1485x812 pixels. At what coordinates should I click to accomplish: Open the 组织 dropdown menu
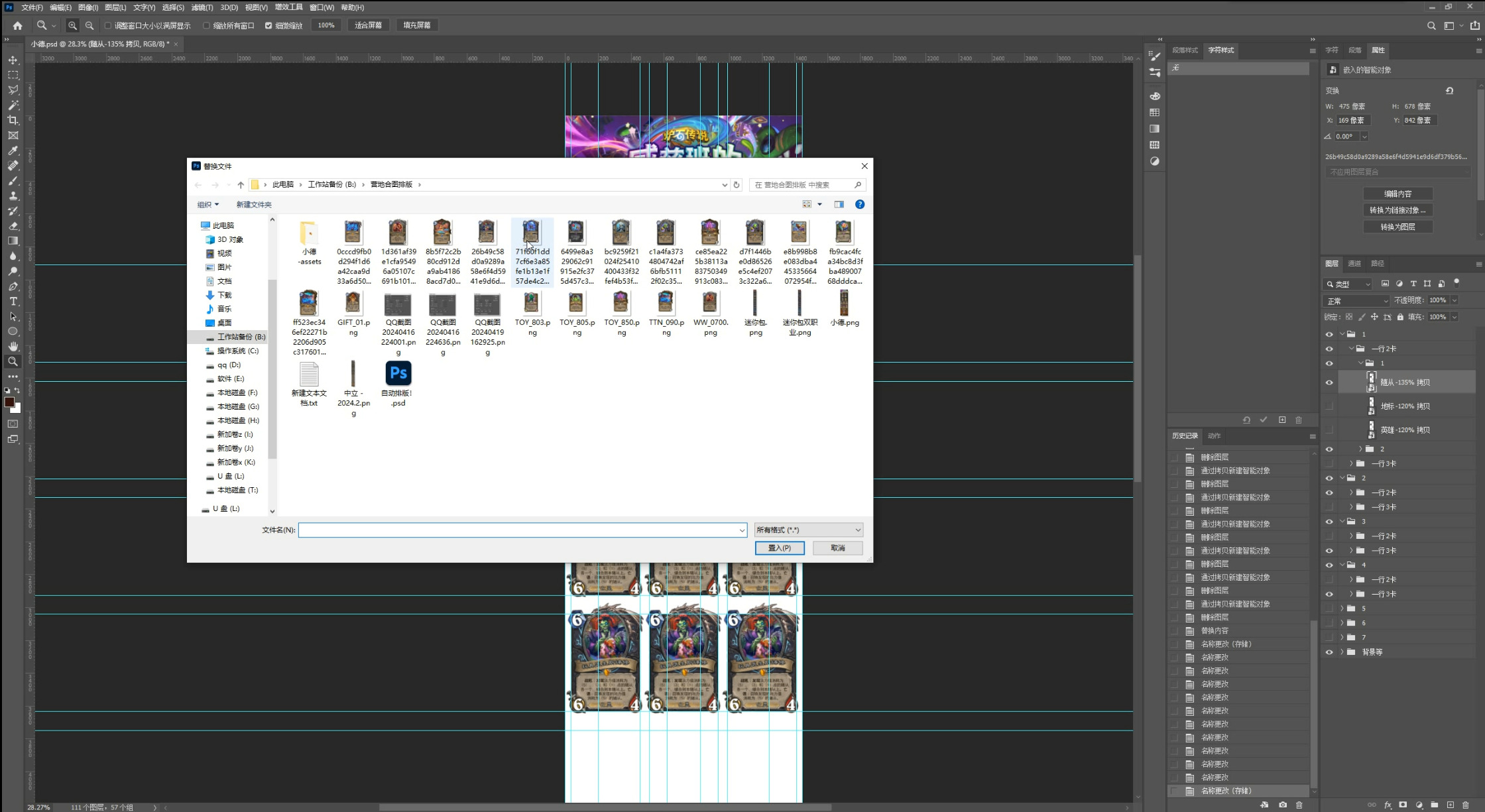[208, 204]
